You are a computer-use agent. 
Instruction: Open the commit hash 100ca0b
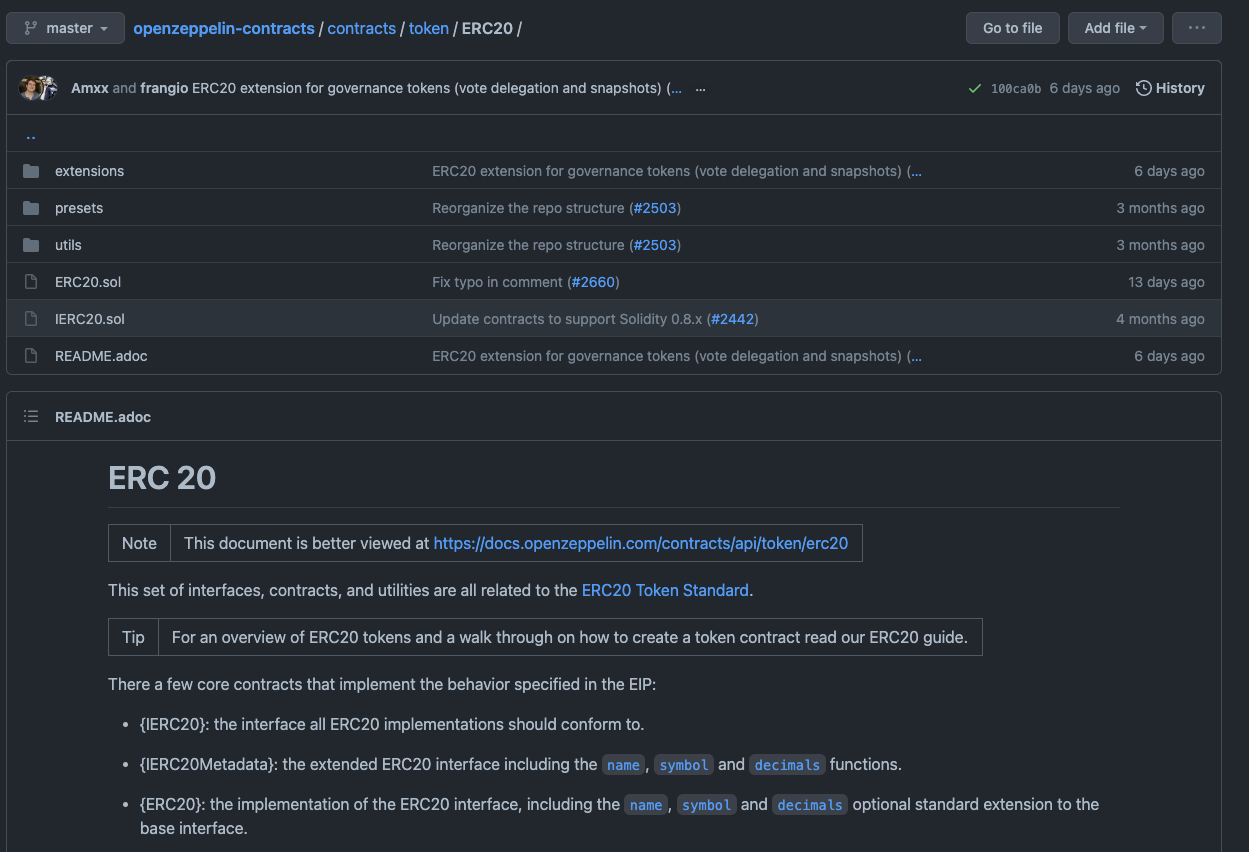[x=1016, y=88]
